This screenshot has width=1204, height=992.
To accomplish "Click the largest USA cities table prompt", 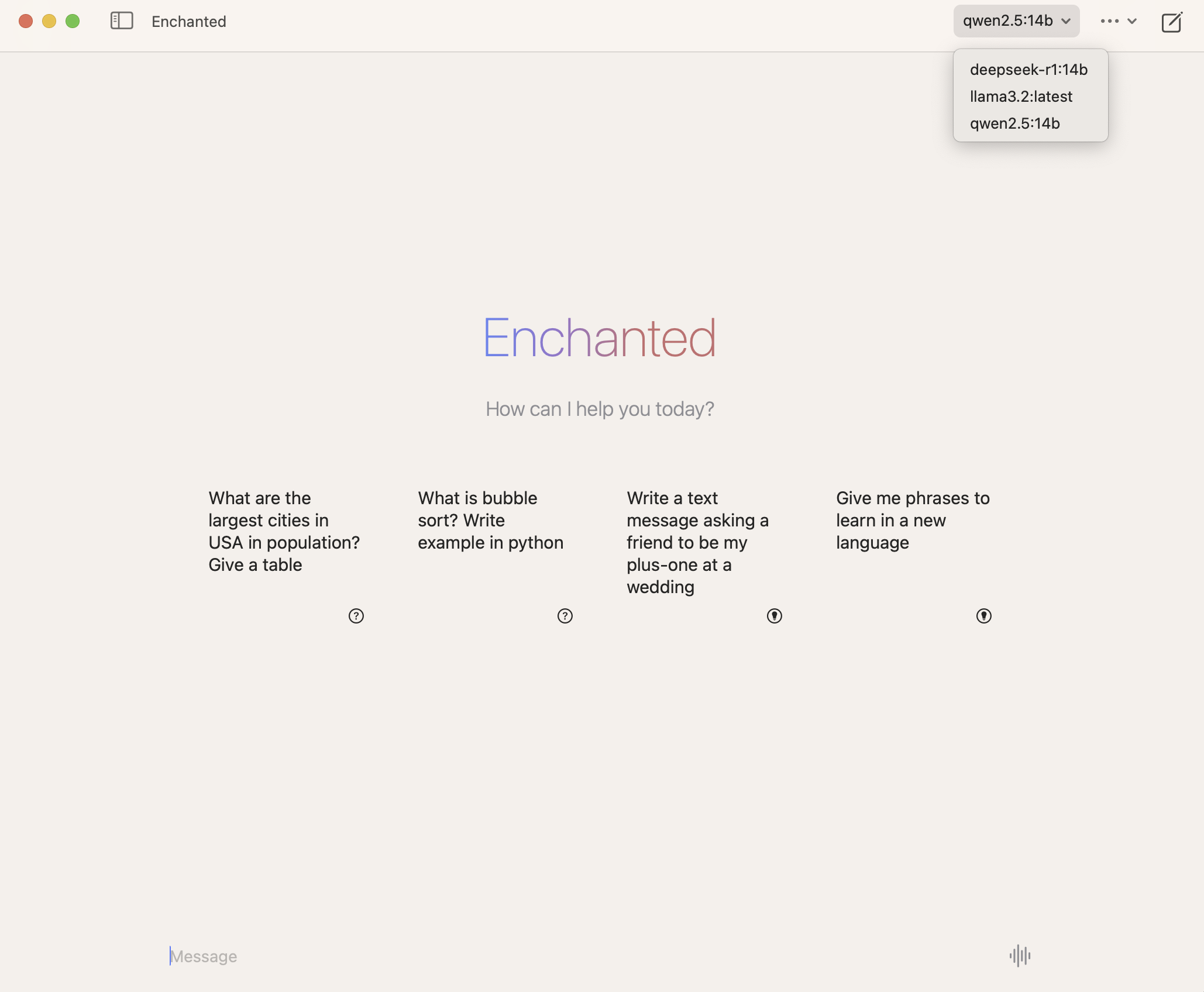I will pyautogui.click(x=285, y=529).
